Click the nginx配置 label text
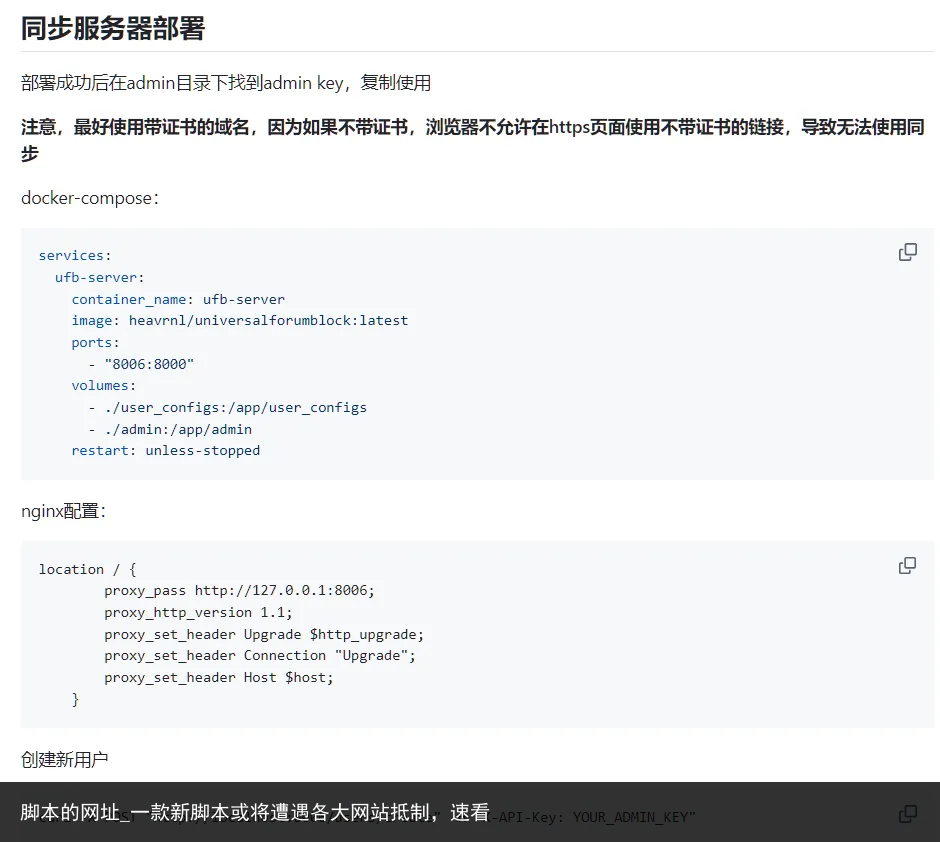This screenshot has height=842, width=940. click(x=63, y=511)
